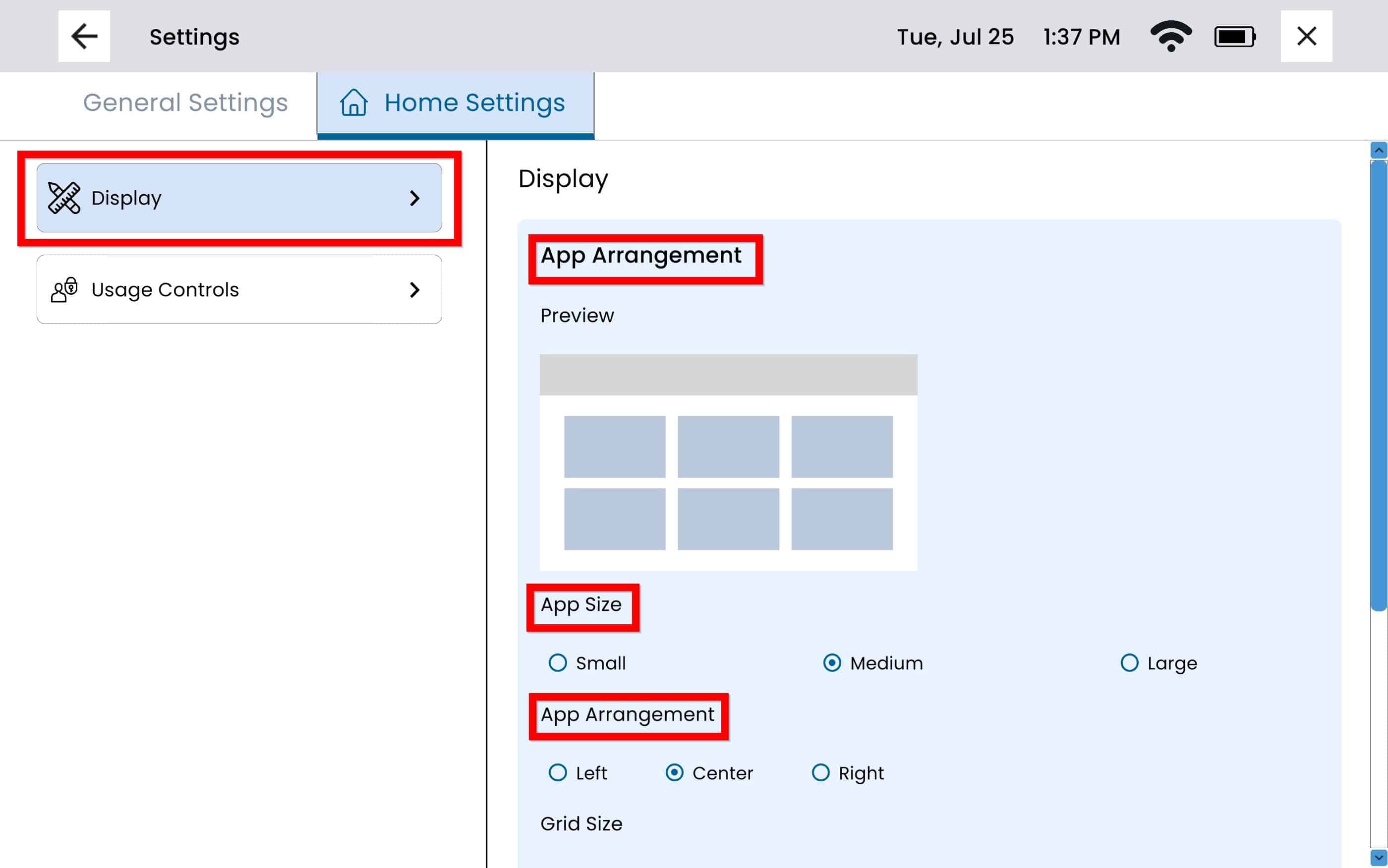Click the scroll down arrow icon

pos(1378,858)
